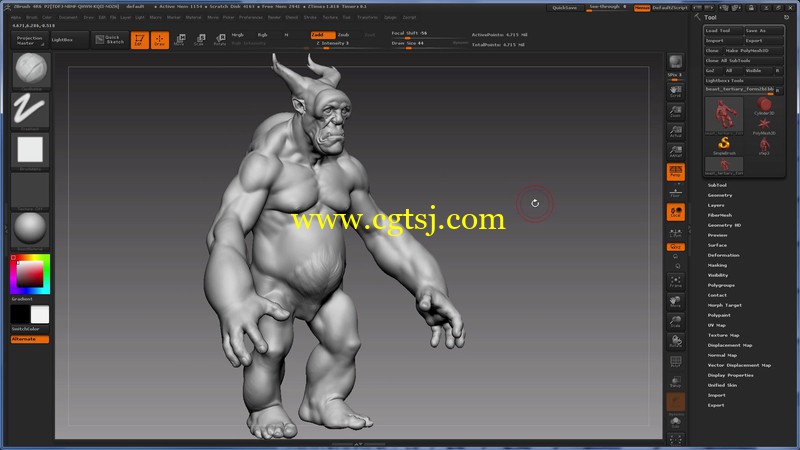Activate Draw mode button
This screenshot has width=800, height=450.
160,40
